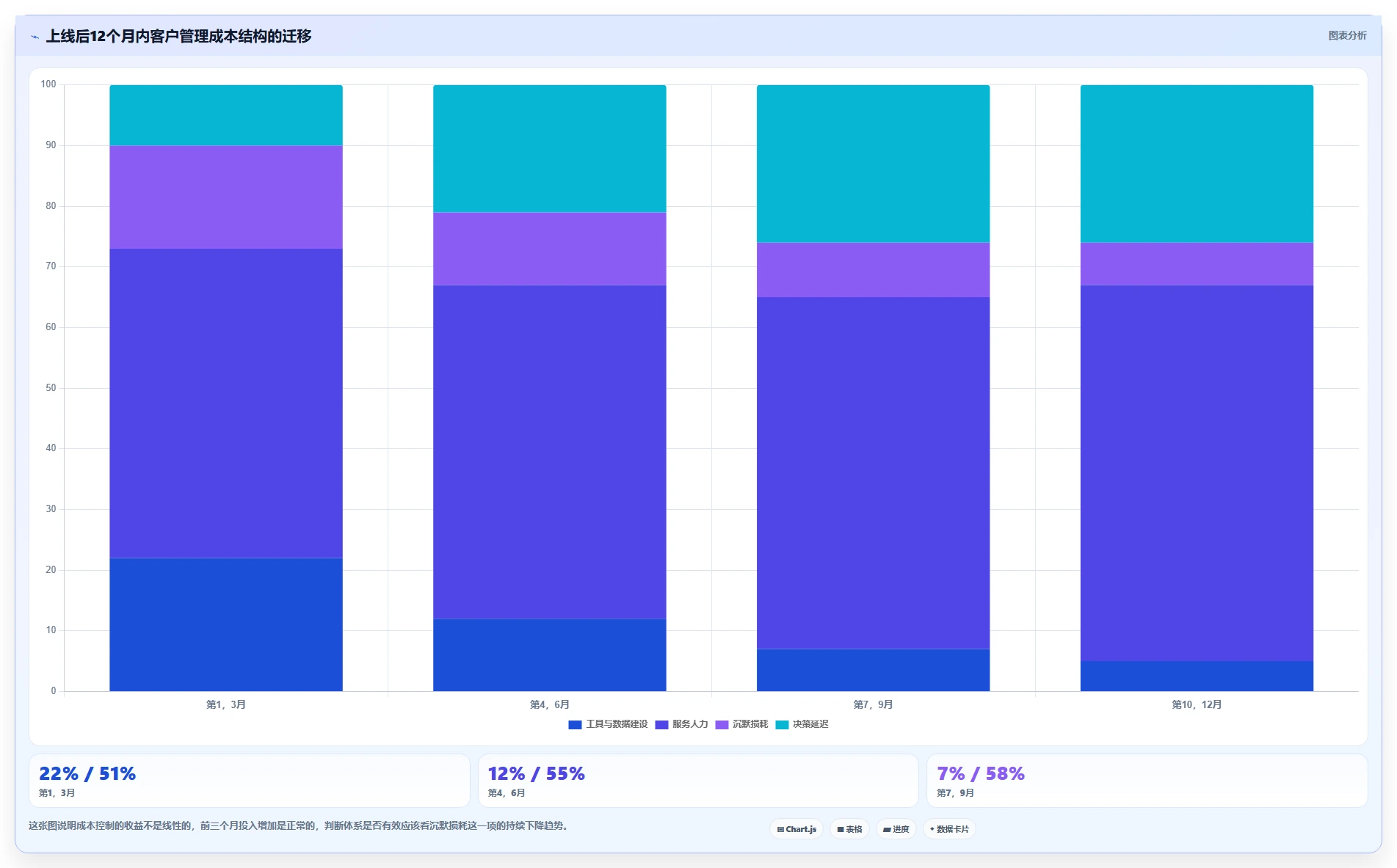Click the 0 y-axis tick label
Image resolution: width=1397 pixels, height=868 pixels.
click(x=53, y=691)
